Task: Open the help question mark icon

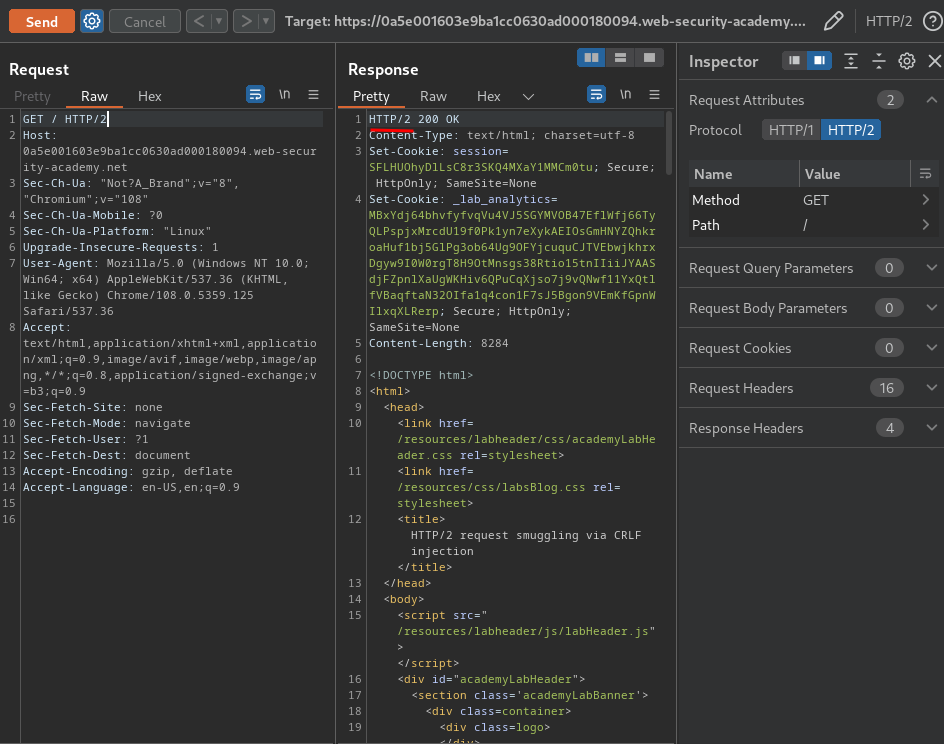Action: tap(933, 22)
